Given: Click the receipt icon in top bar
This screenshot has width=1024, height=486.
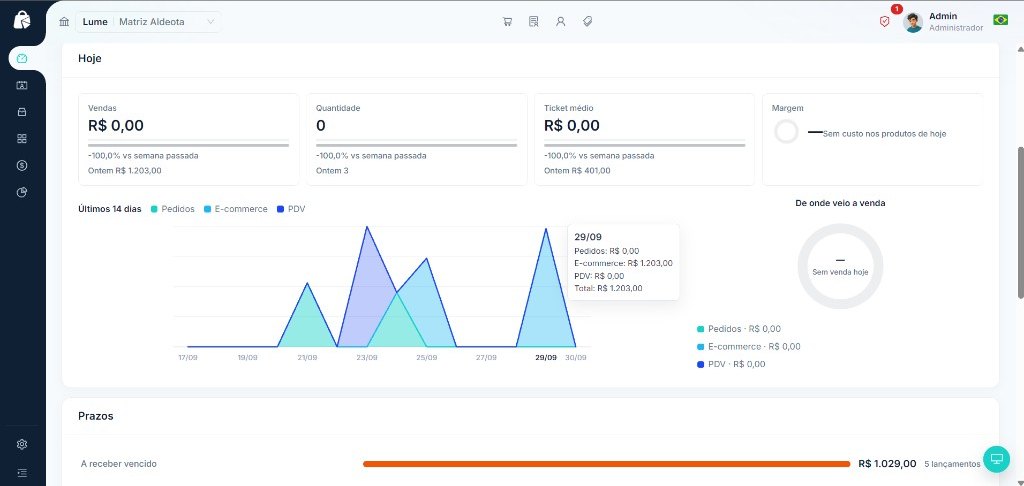Looking at the screenshot, I should 534,22.
